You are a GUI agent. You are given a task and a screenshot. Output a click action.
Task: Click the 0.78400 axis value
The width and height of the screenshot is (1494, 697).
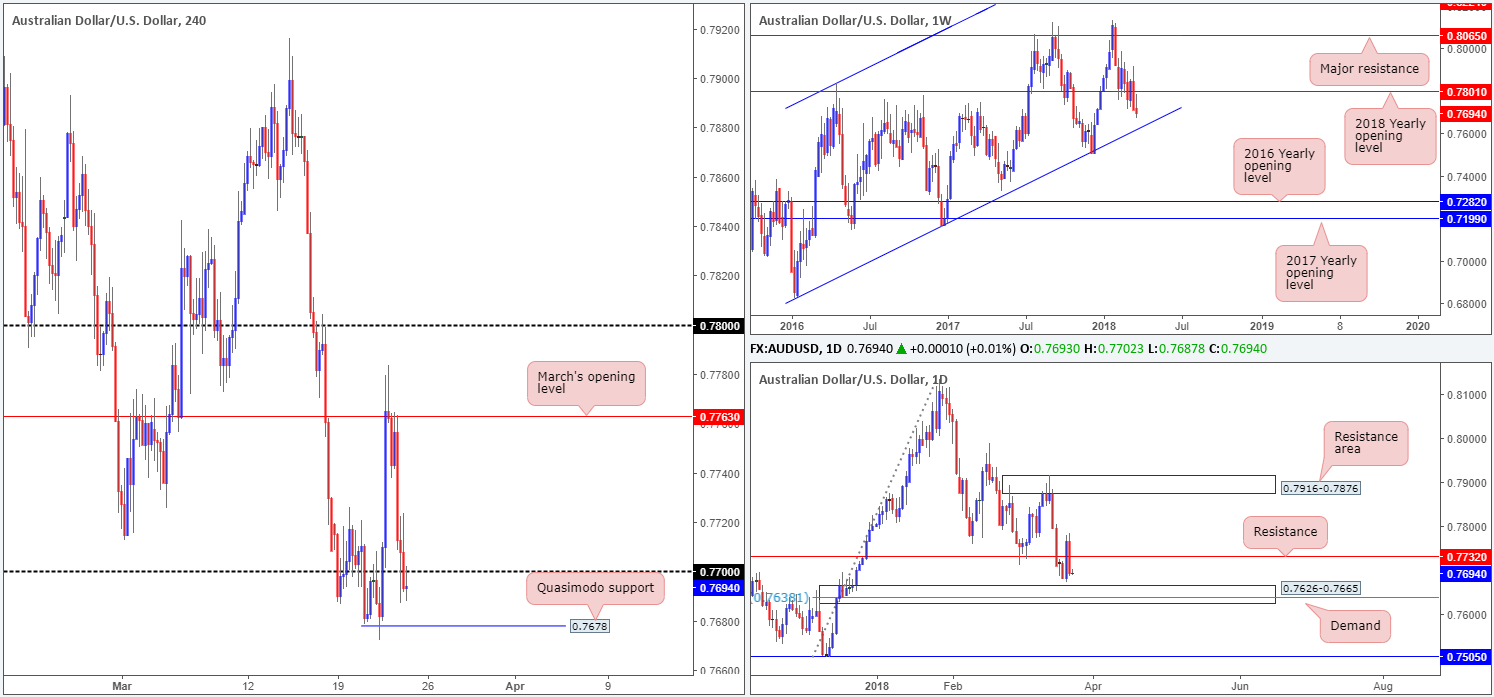click(720, 227)
